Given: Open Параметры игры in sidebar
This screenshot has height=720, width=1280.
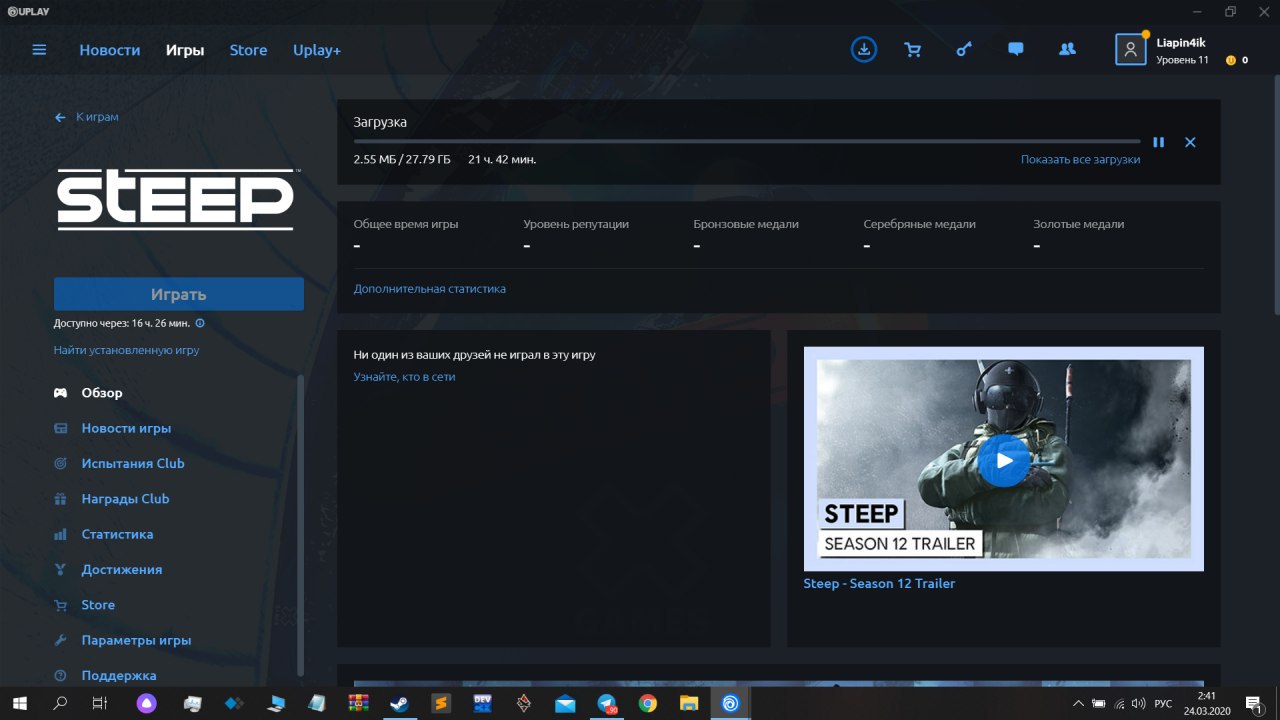Looking at the screenshot, I should tap(136, 640).
